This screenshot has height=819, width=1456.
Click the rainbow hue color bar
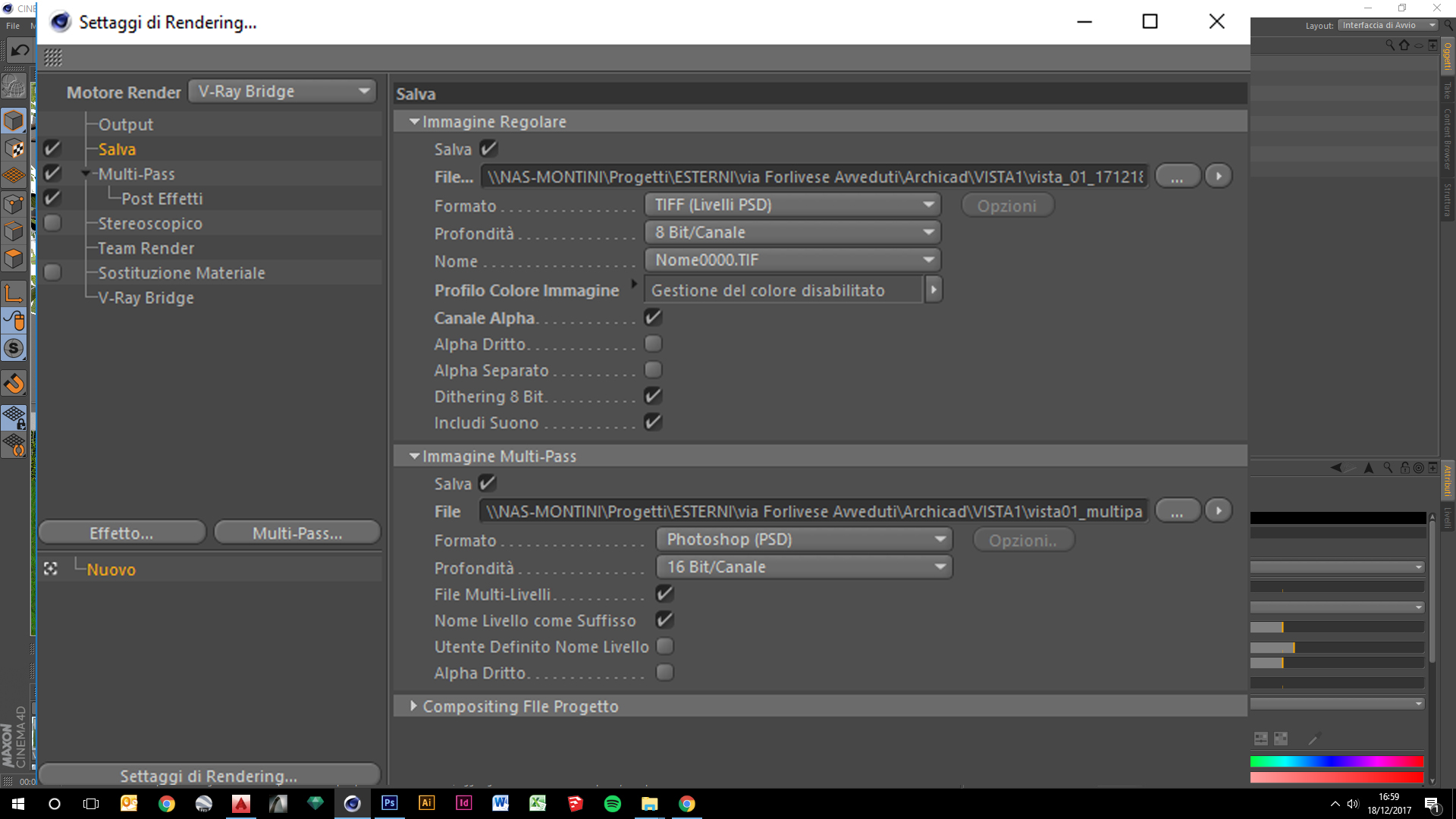[x=1336, y=761]
